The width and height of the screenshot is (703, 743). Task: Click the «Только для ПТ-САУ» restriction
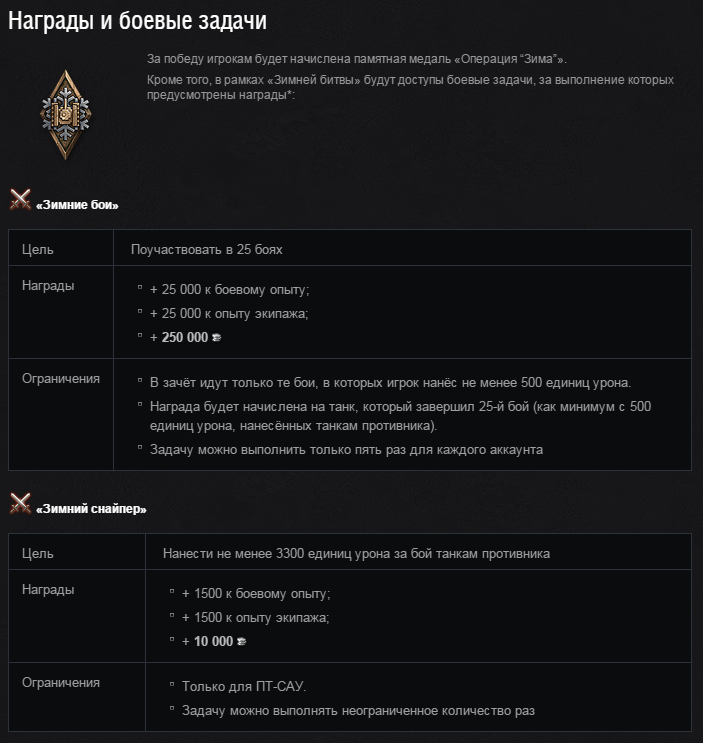[244, 687]
